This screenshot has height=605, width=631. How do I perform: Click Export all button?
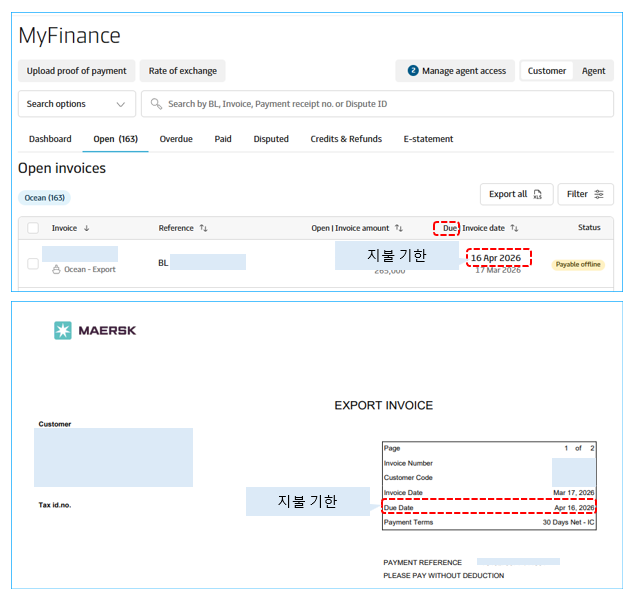pyautogui.click(x=517, y=194)
